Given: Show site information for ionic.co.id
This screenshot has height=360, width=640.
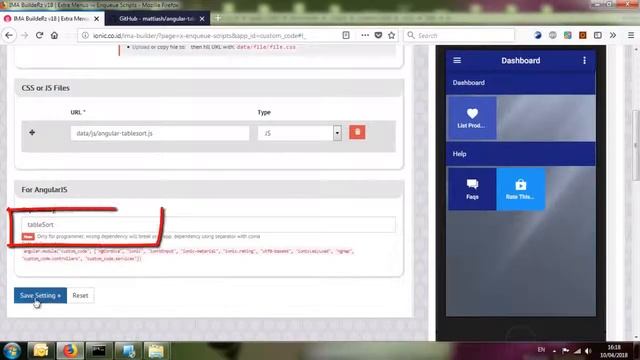Looking at the screenshot, I should (85, 36).
